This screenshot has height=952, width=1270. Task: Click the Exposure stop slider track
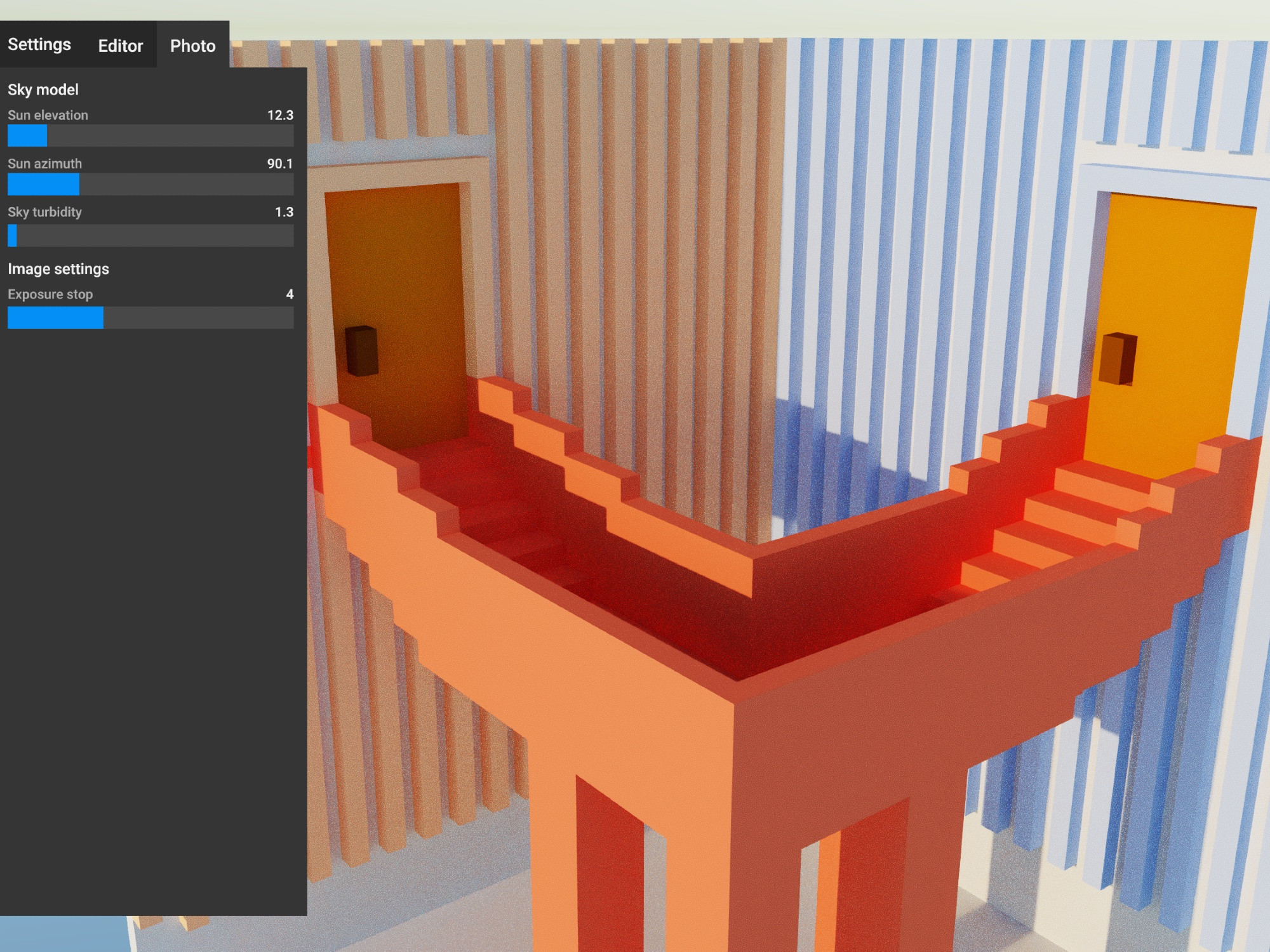tap(150, 317)
